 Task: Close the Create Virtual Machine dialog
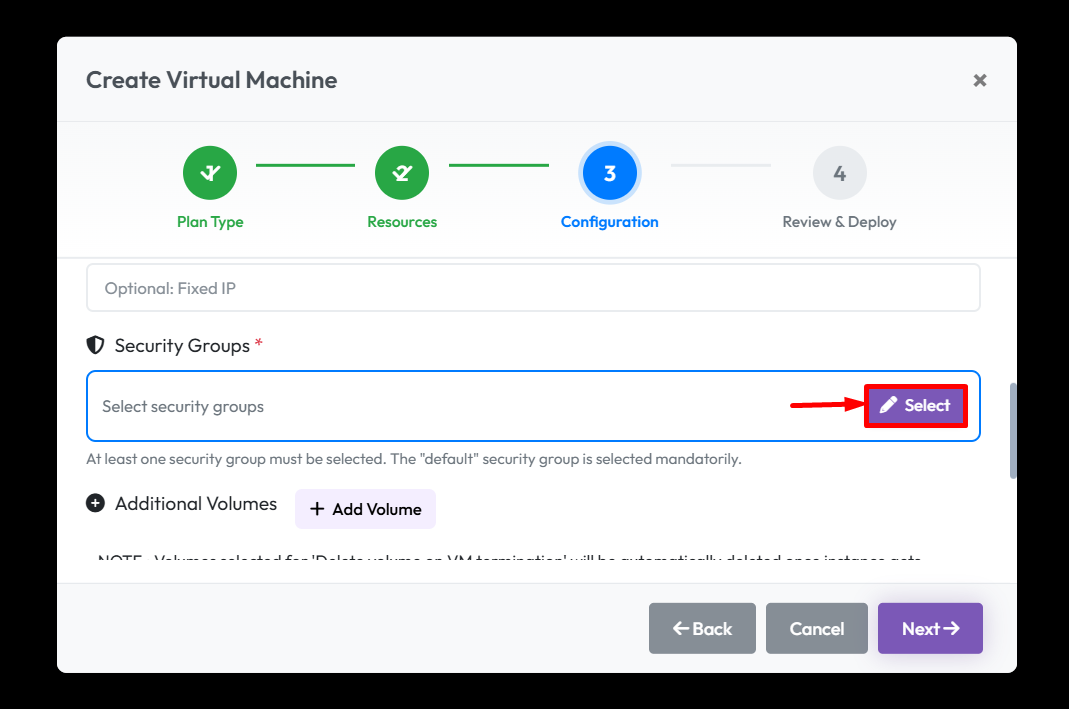[x=980, y=80]
